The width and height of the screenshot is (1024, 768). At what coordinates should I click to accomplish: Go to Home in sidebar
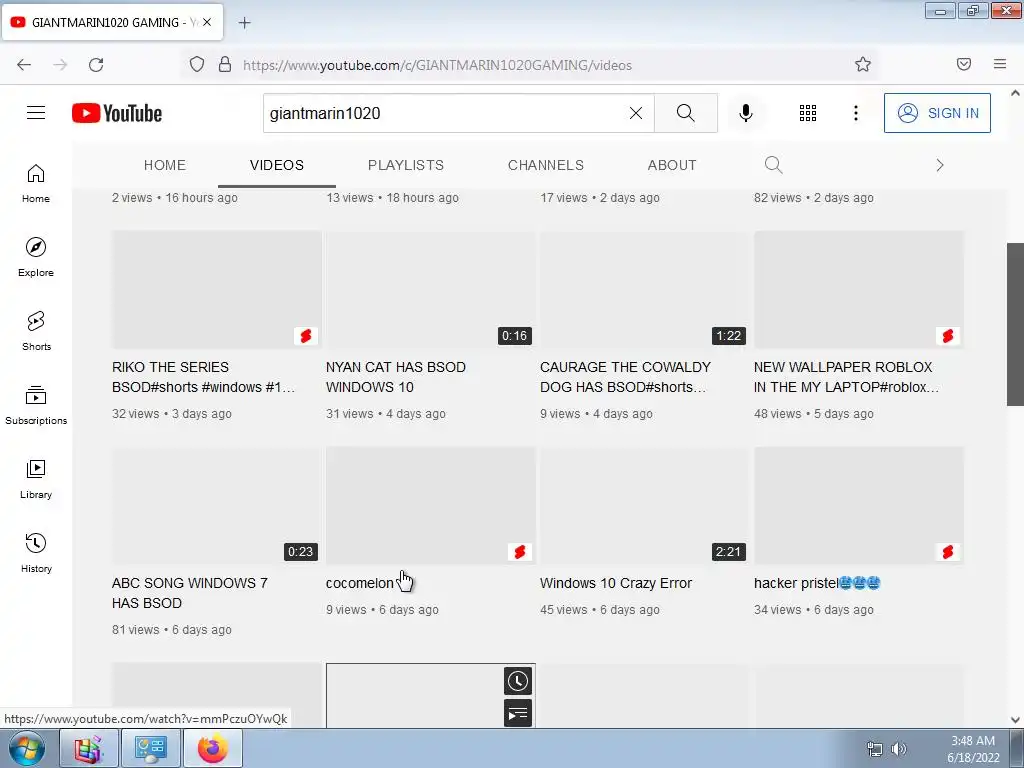pyautogui.click(x=36, y=184)
